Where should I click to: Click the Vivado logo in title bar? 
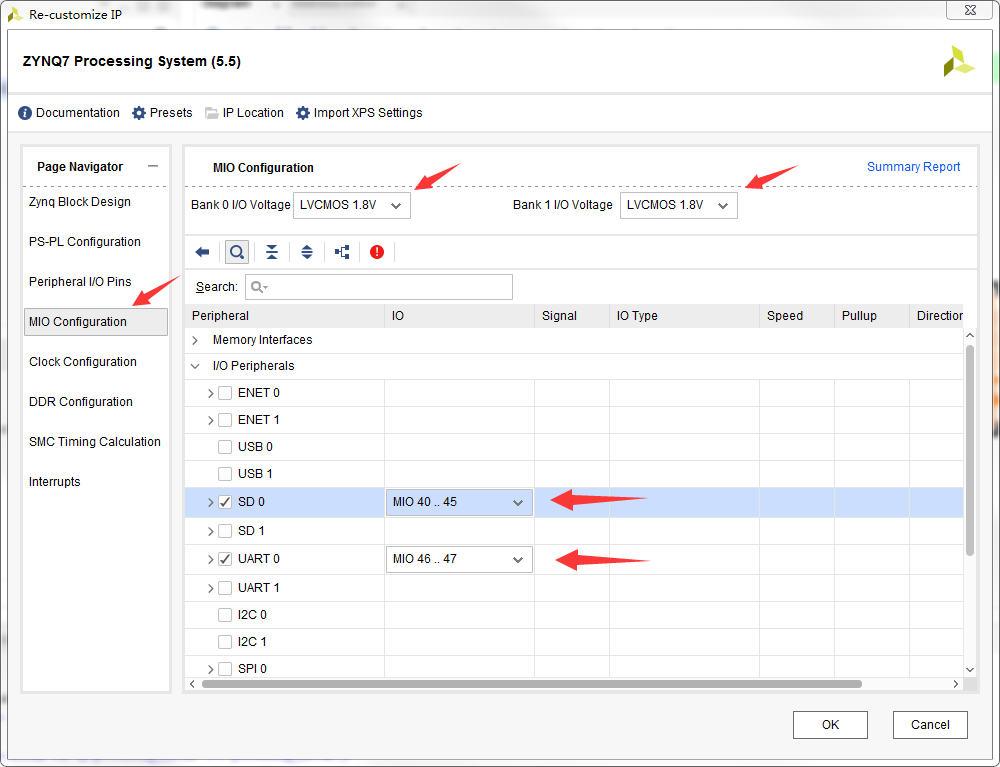[15, 14]
